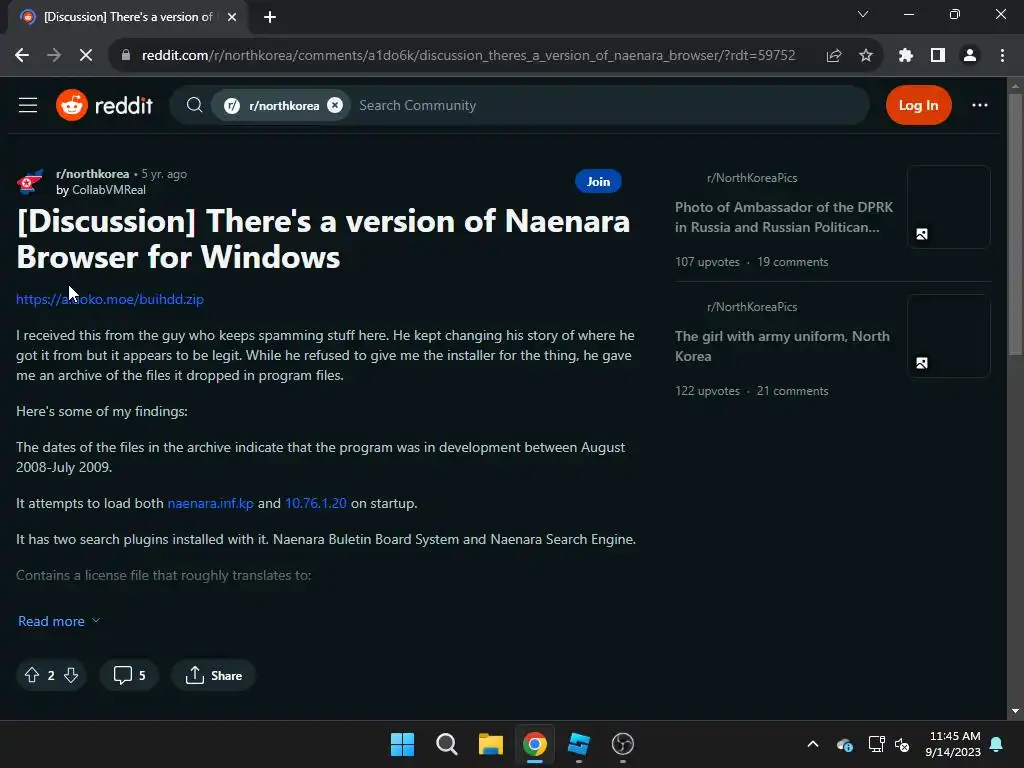Share the Naenara Browser post

(x=214, y=675)
